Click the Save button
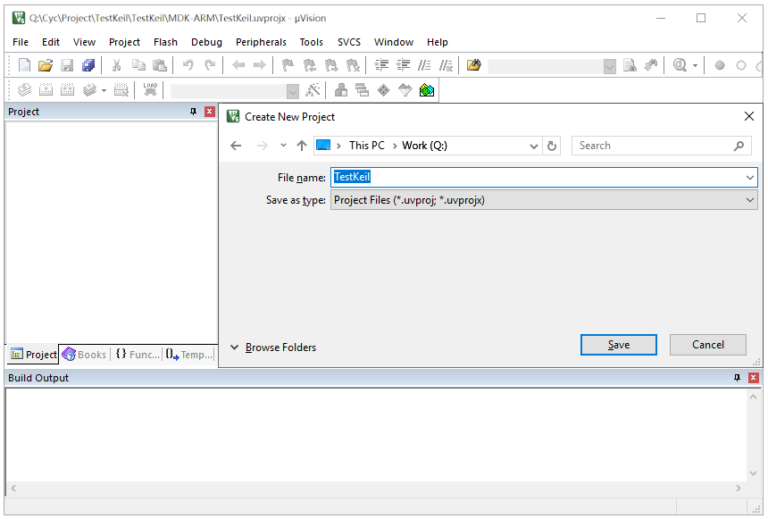768x519 pixels. coord(618,345)
